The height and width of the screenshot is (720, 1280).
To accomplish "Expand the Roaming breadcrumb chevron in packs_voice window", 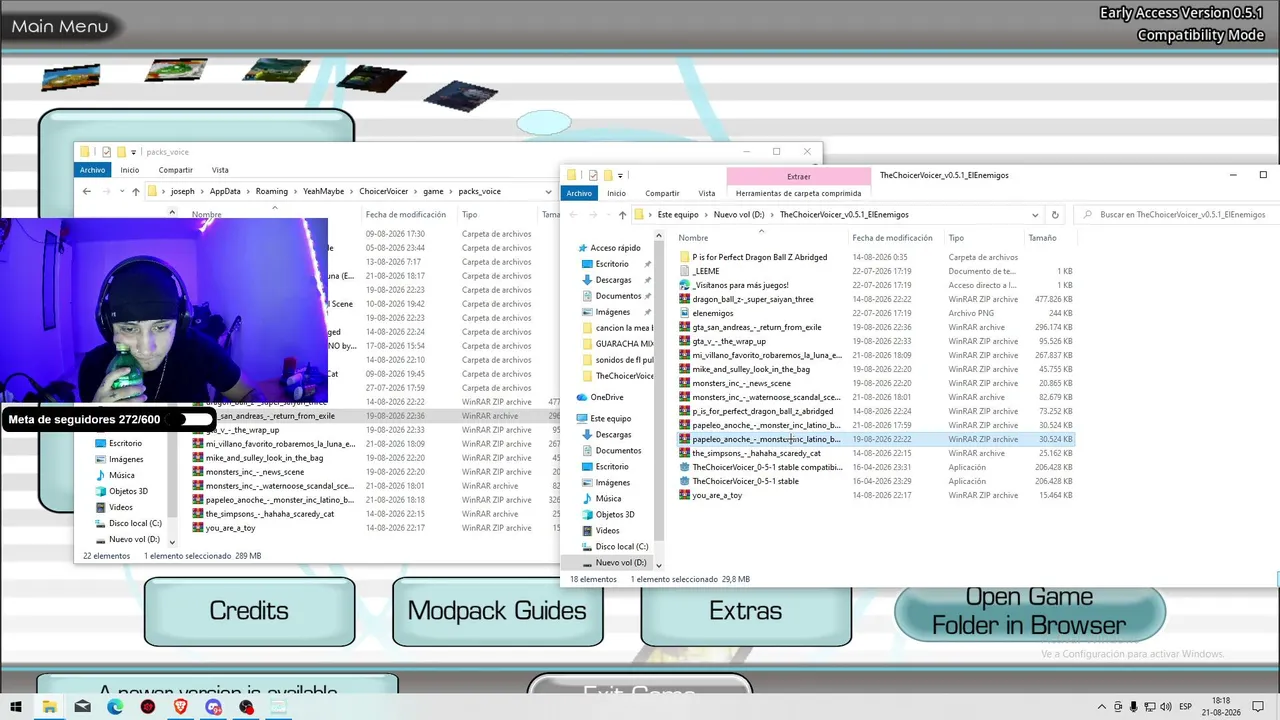I will (295, 191).
